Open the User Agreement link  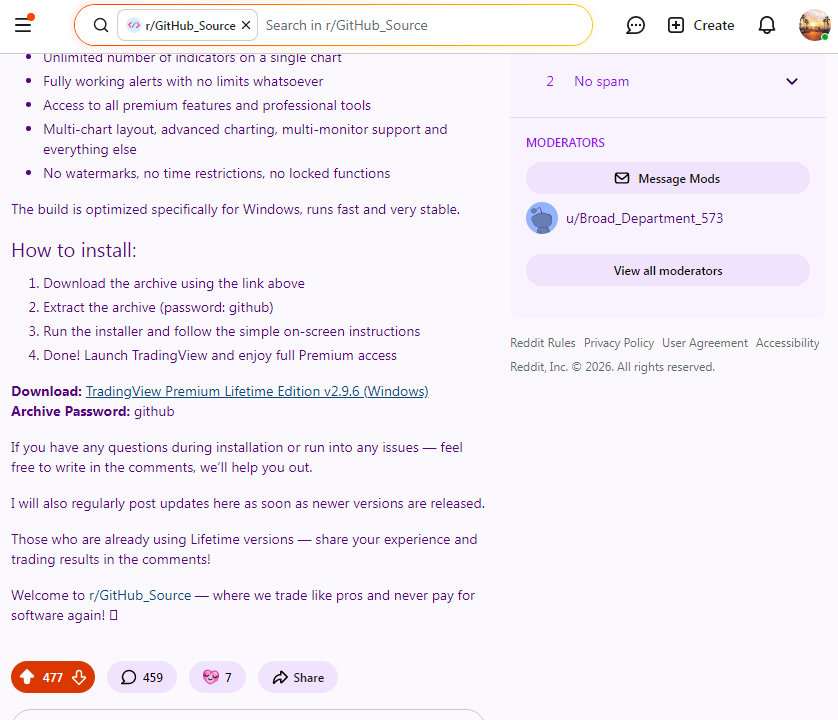[704, 343]
